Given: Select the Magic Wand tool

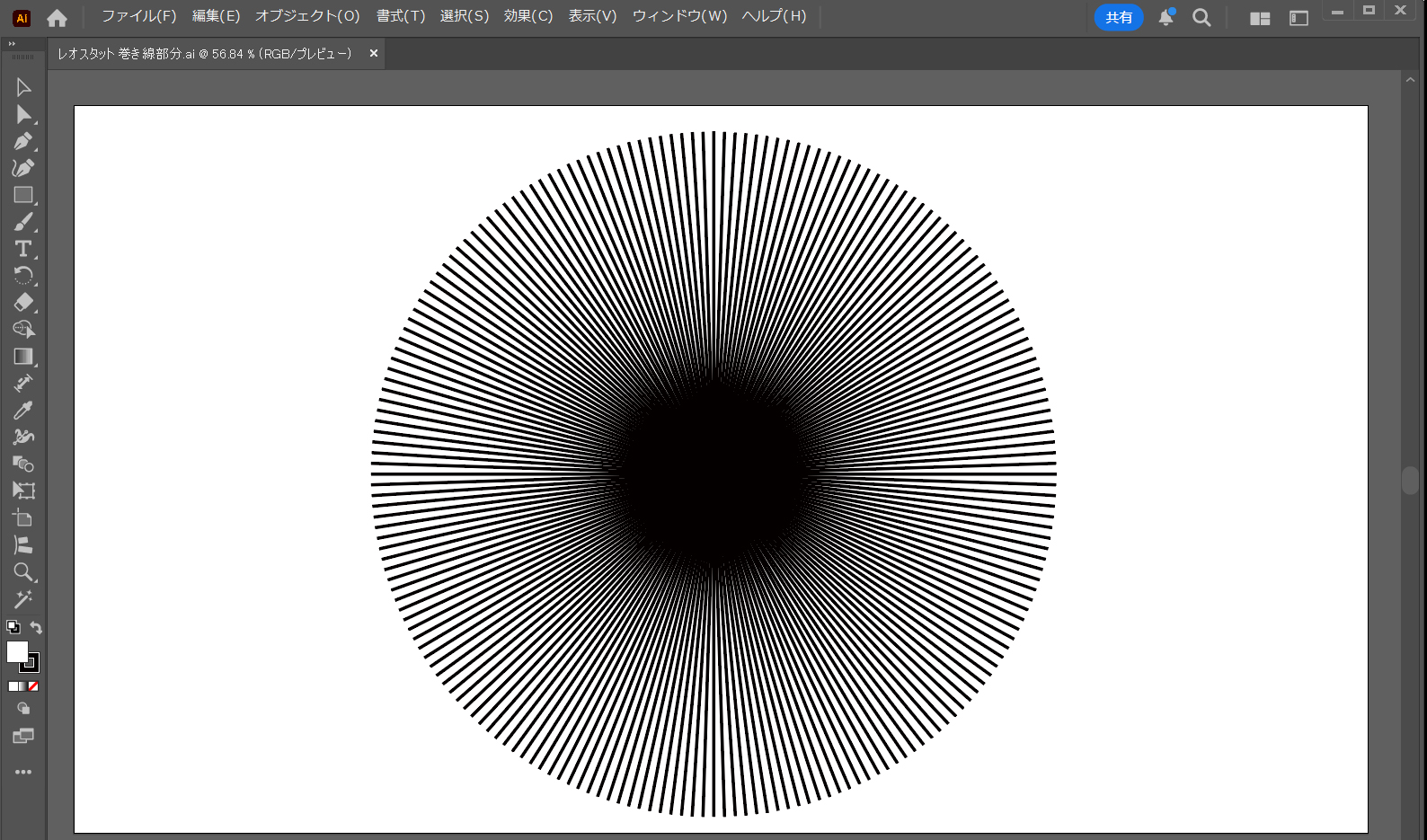Looking at the screenshot, I should click(23, 599).
